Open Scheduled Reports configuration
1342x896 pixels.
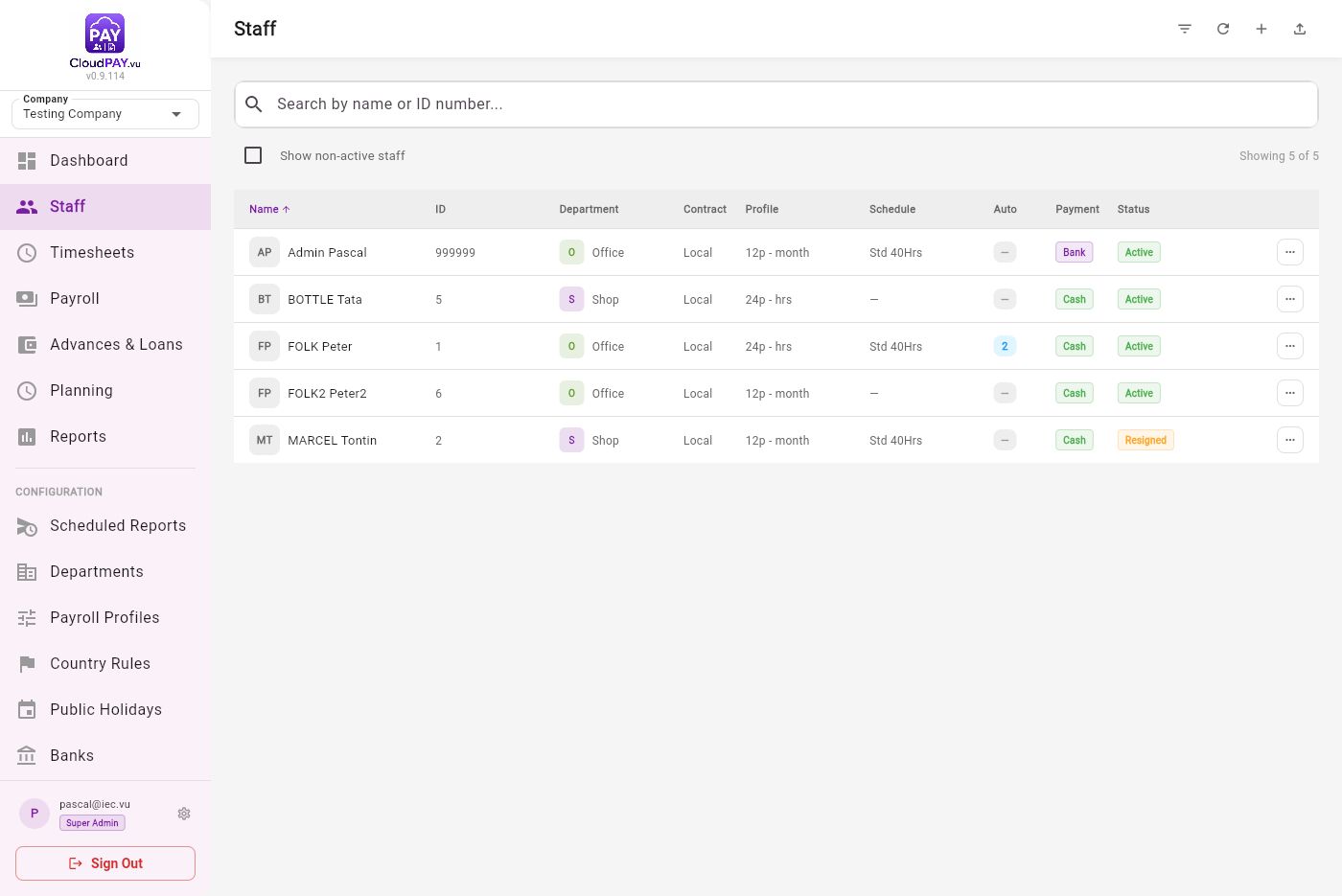tap(105, 526)
